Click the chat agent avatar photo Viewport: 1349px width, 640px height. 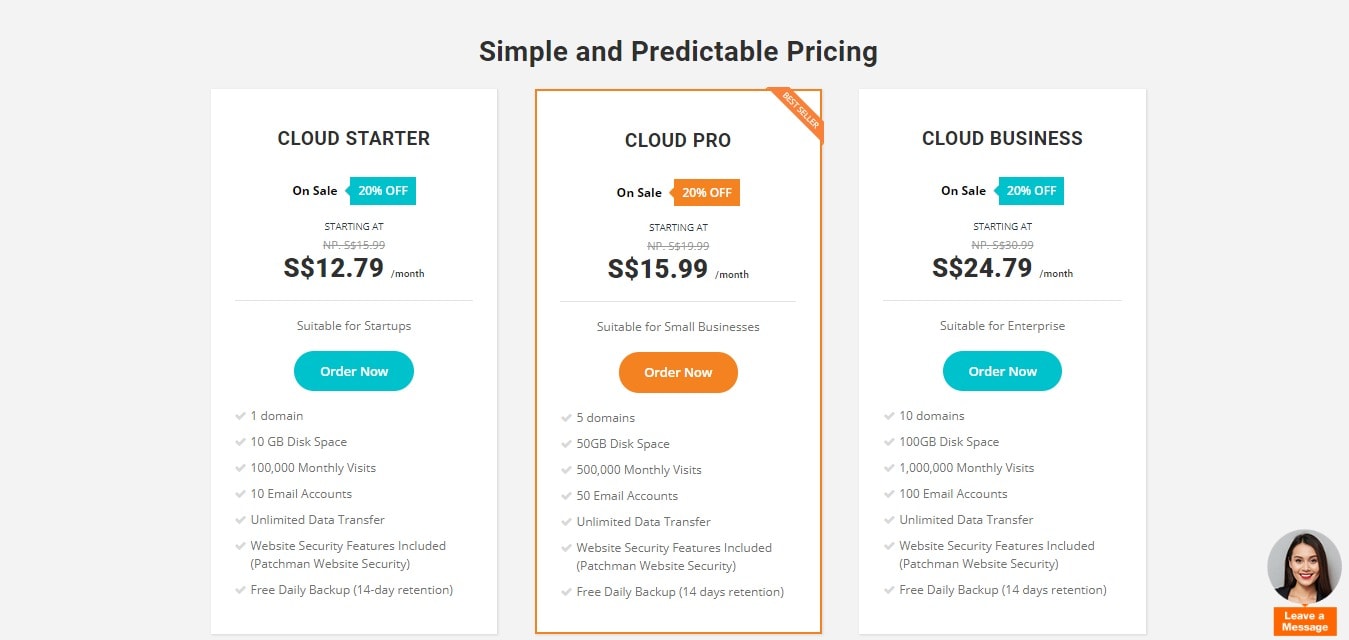[1304, 566]
